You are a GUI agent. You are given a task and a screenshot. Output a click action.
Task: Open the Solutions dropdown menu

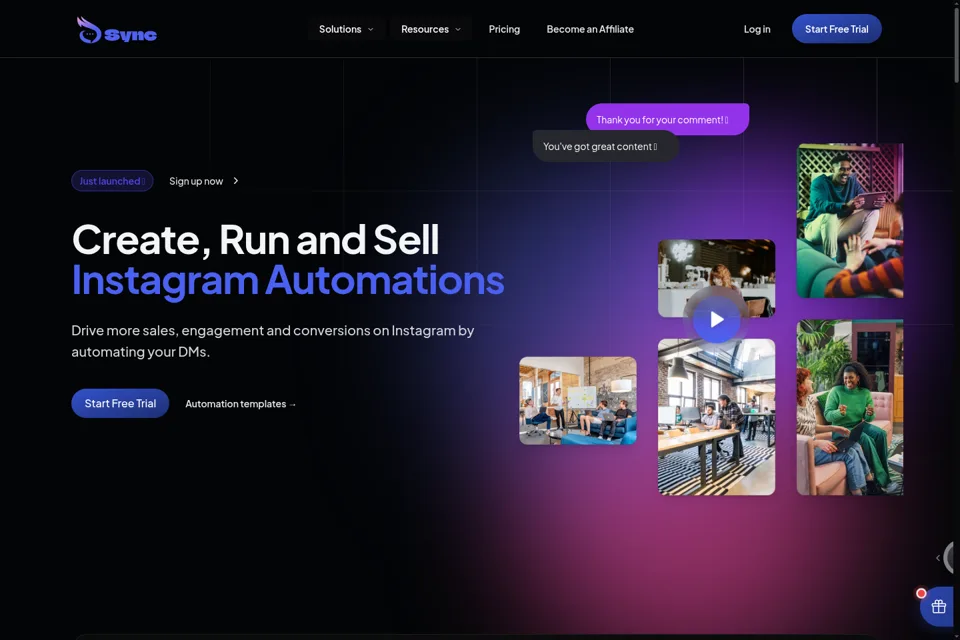[x=346, y=29]
